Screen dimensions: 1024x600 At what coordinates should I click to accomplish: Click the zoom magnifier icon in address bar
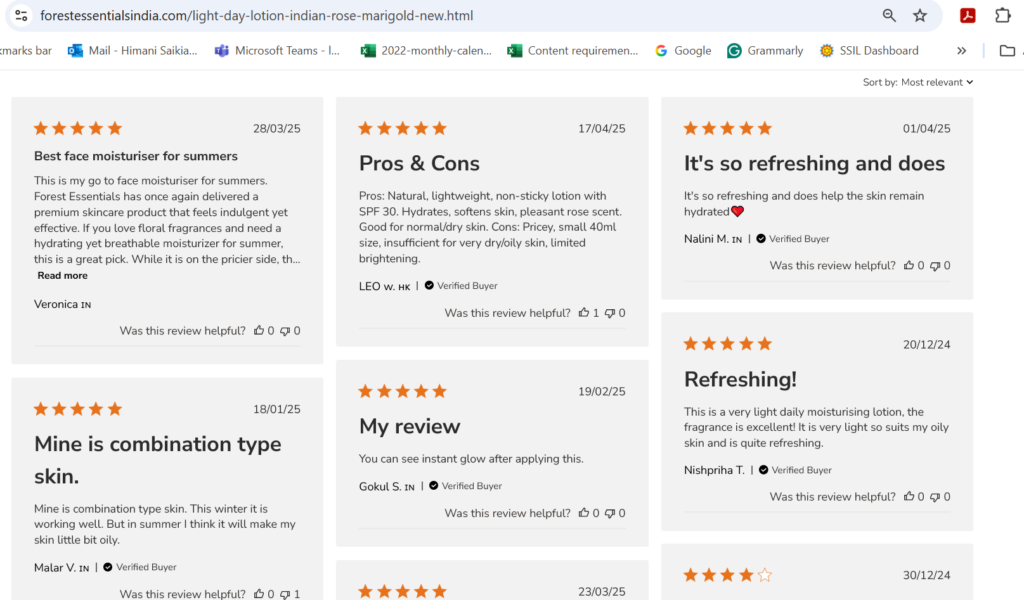coord(889,15)
